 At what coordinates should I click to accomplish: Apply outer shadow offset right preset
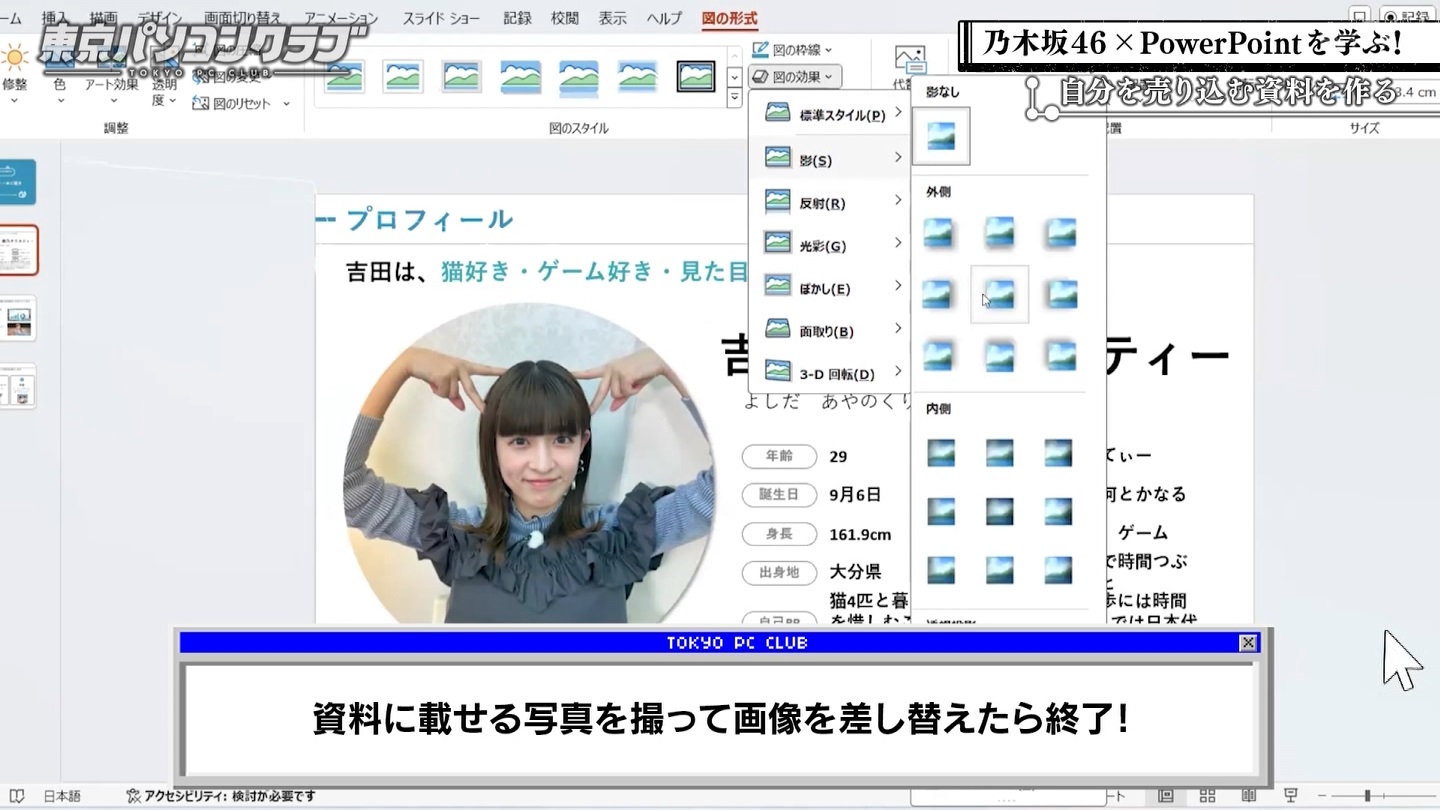coord(939,294)
